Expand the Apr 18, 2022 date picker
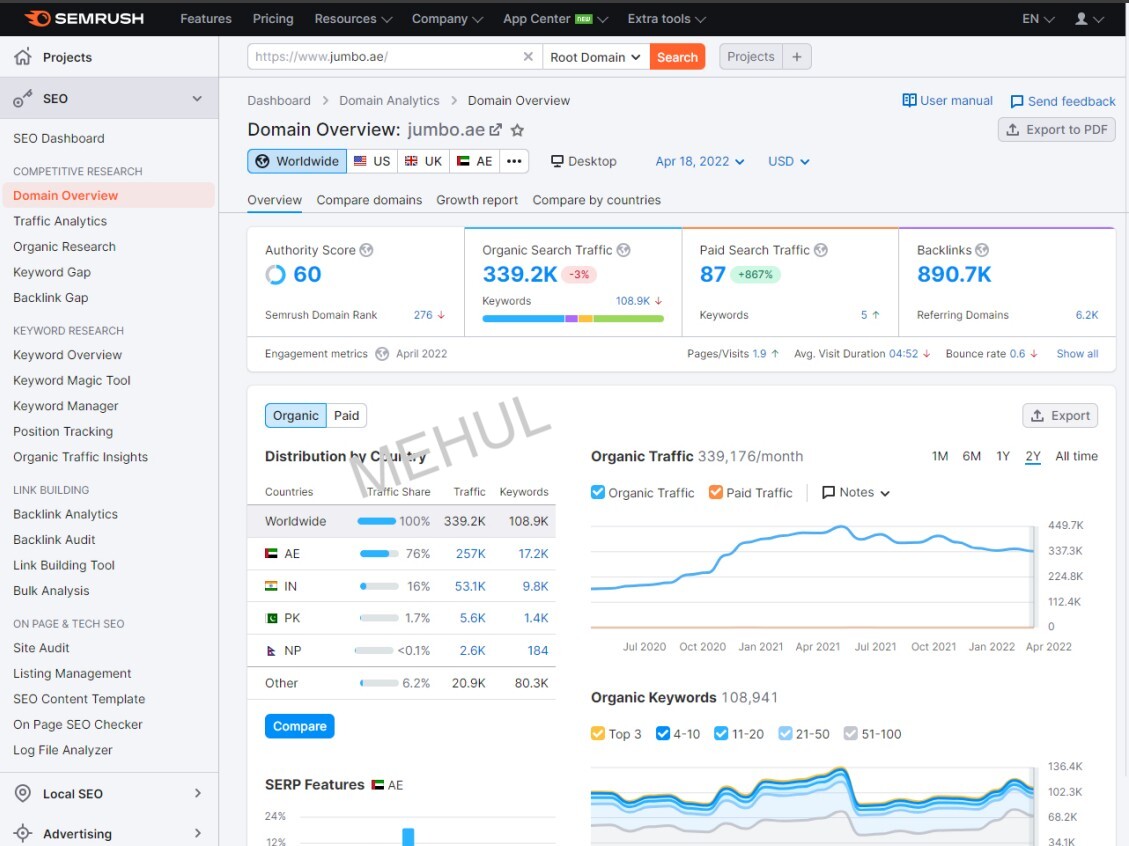Image resolution: width=1129 pixels, height=846 pixels. pos(700,161)
